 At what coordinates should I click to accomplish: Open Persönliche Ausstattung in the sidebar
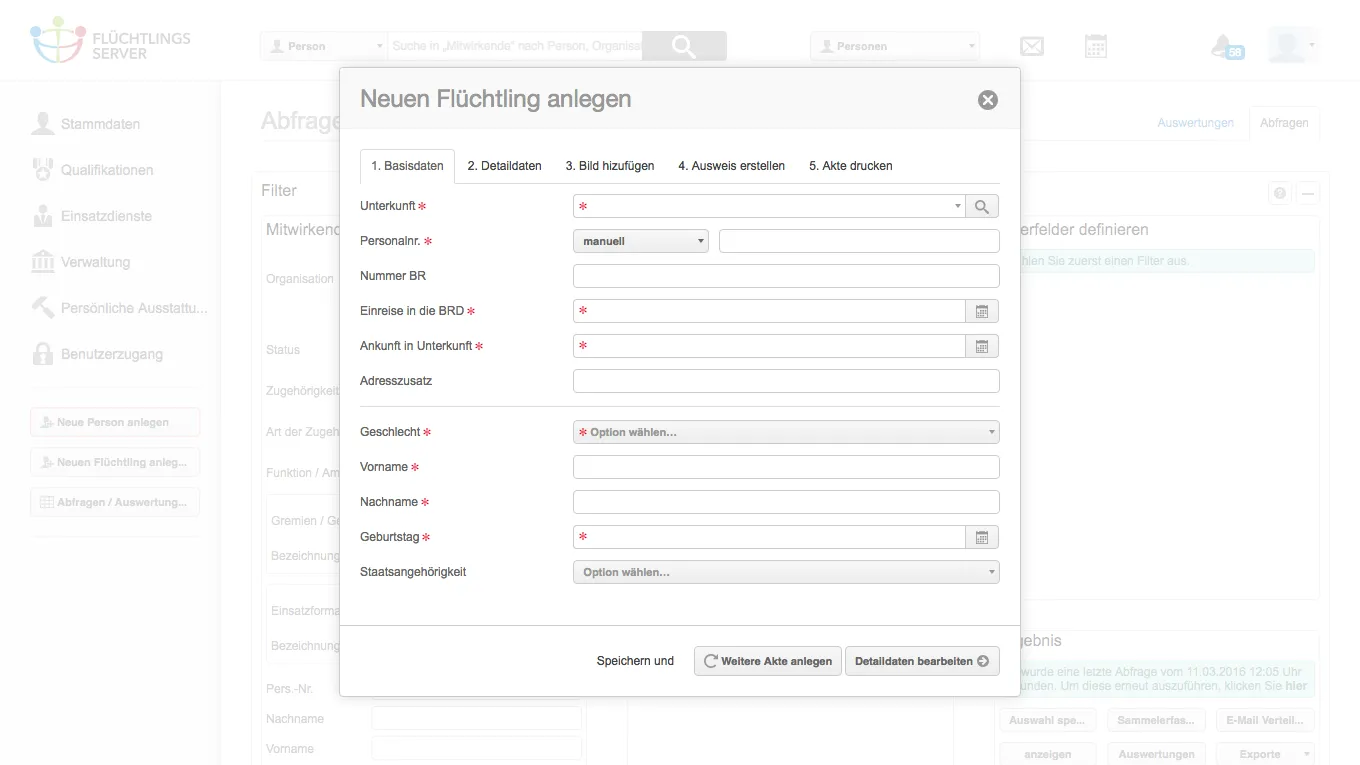pos(119,308)
